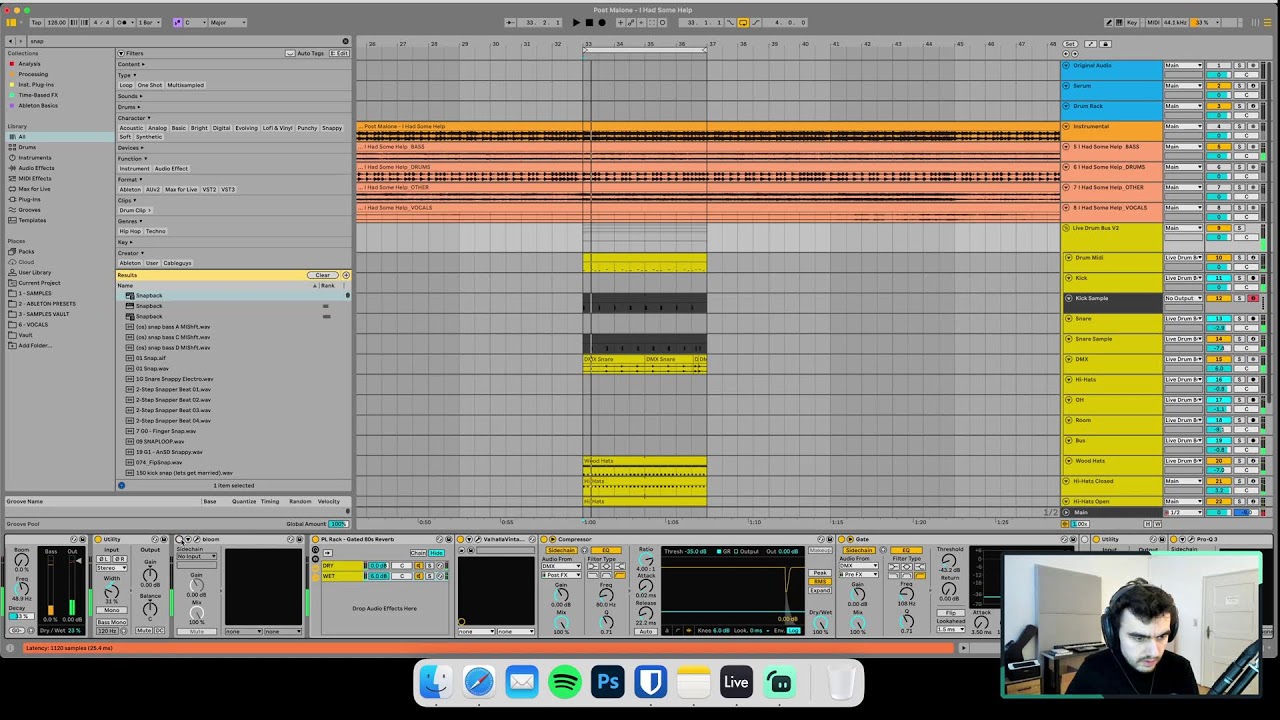Open Safari from the Dock
The width and height of the screenshot is (1280, 720).
pos(479,683)
